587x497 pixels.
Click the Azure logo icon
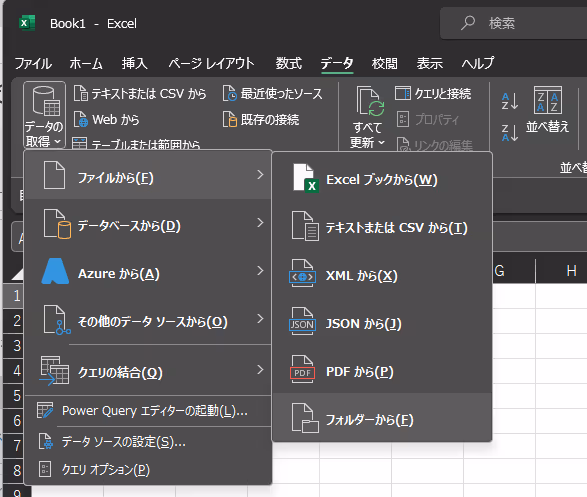point(55,271)
